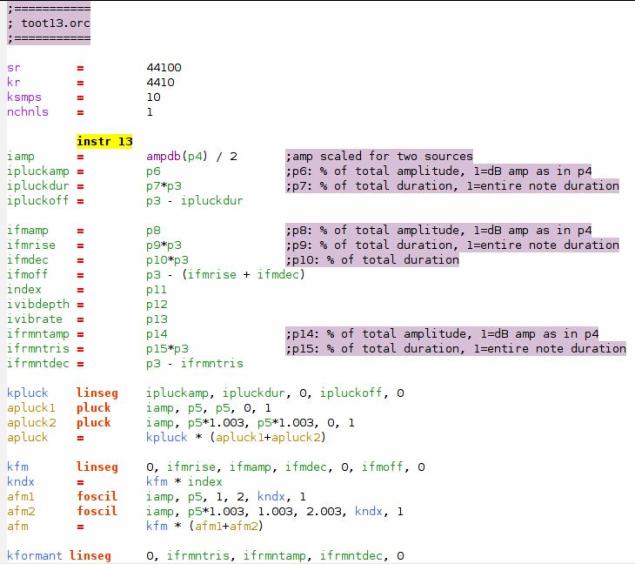Place cursor on variable 'ipluckamp'
The image size is (635, 564).
[x=38, y=171]
